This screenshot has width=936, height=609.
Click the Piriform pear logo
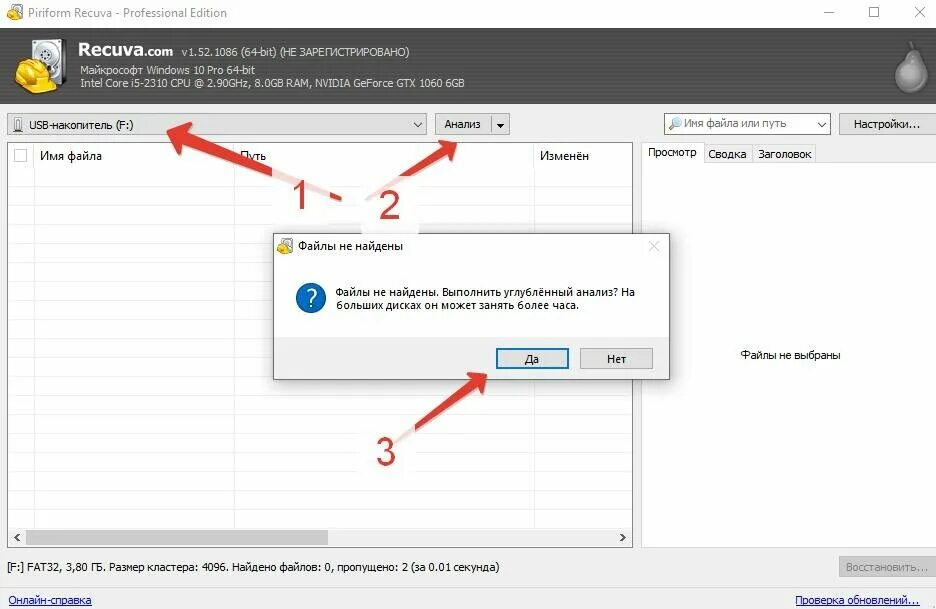coord(911,67)
